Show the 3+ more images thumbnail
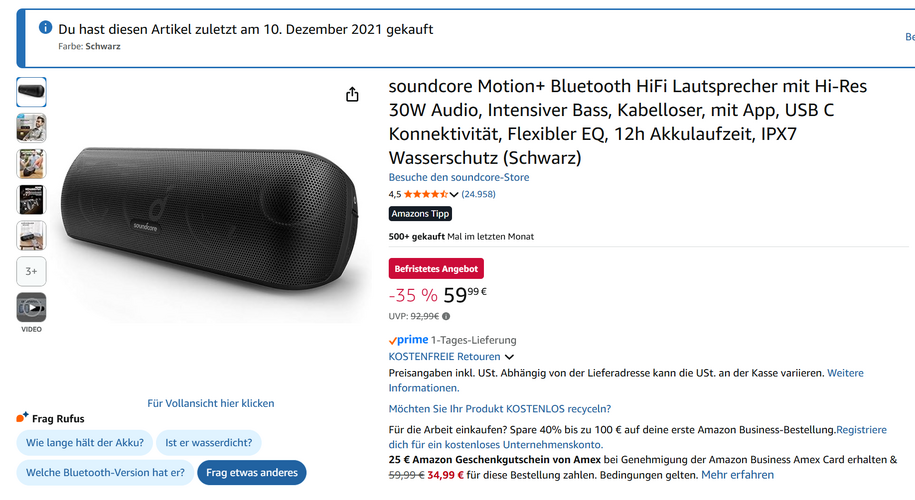Viewport: 915px width, 500px height. pos(31,271)
